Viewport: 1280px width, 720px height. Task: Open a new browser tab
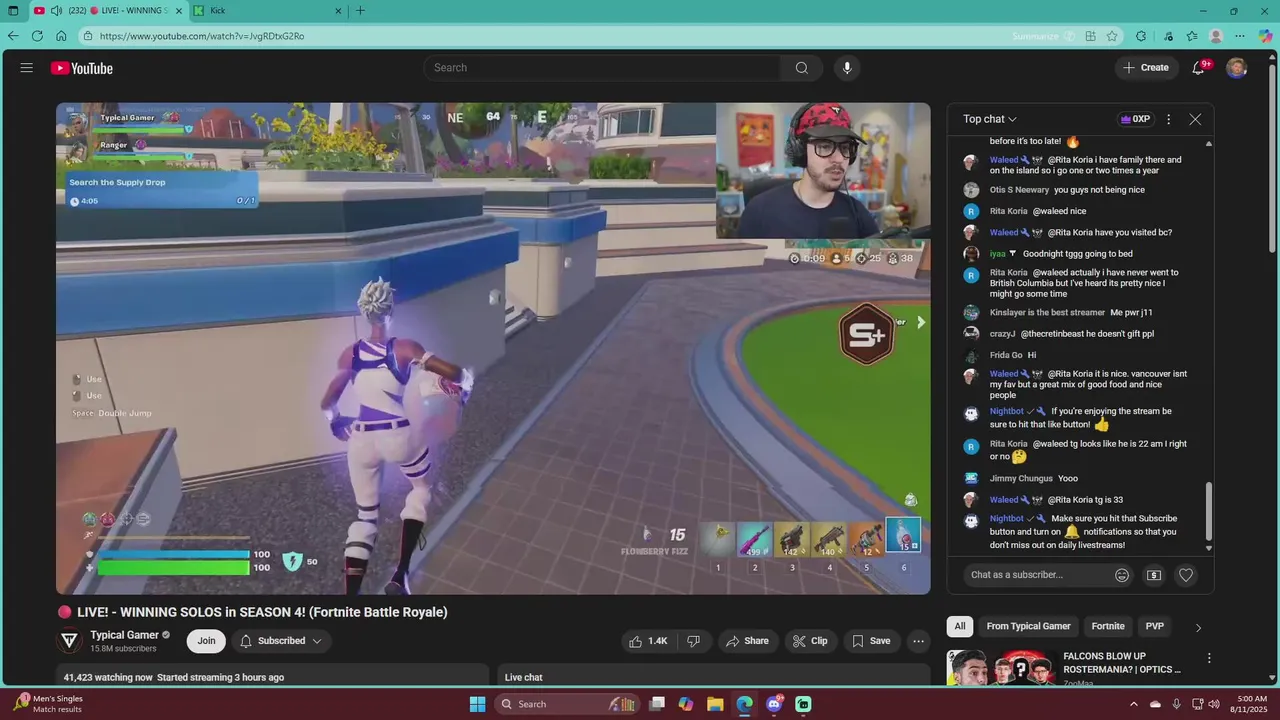360,11
